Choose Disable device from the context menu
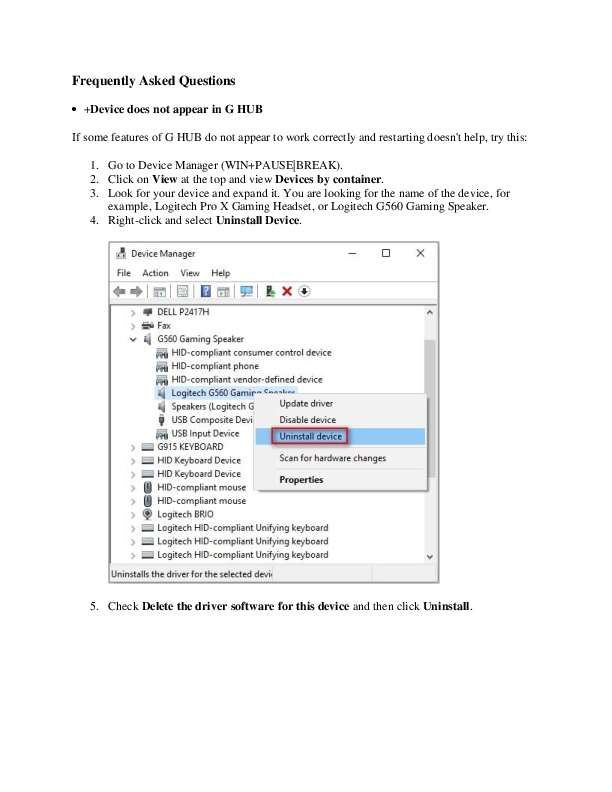The width and height of the screenshot is (612, 792). pyautogui.click(x=340, y=420)
